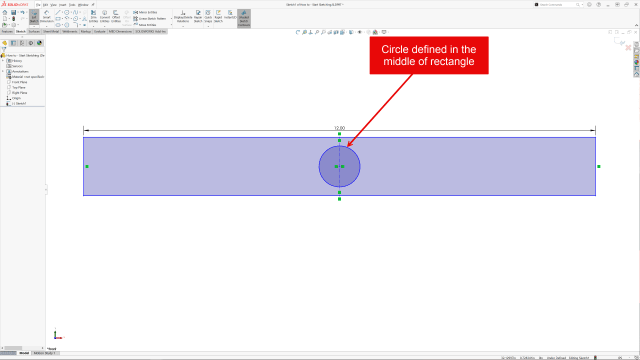Open the Sheet Metal tab
This screenshot has width=640, height=360.
[x=51, y=31]
